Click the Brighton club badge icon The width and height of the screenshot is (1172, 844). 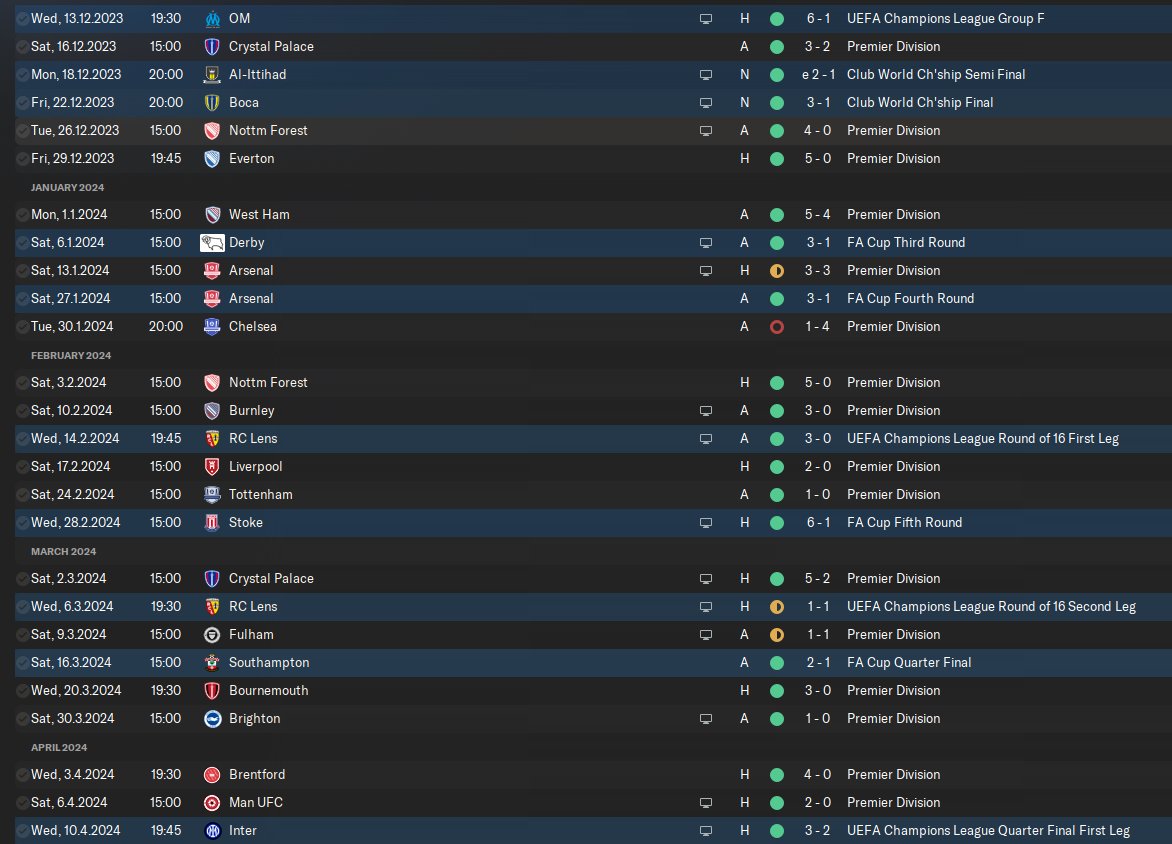click(x=212, y=719)
